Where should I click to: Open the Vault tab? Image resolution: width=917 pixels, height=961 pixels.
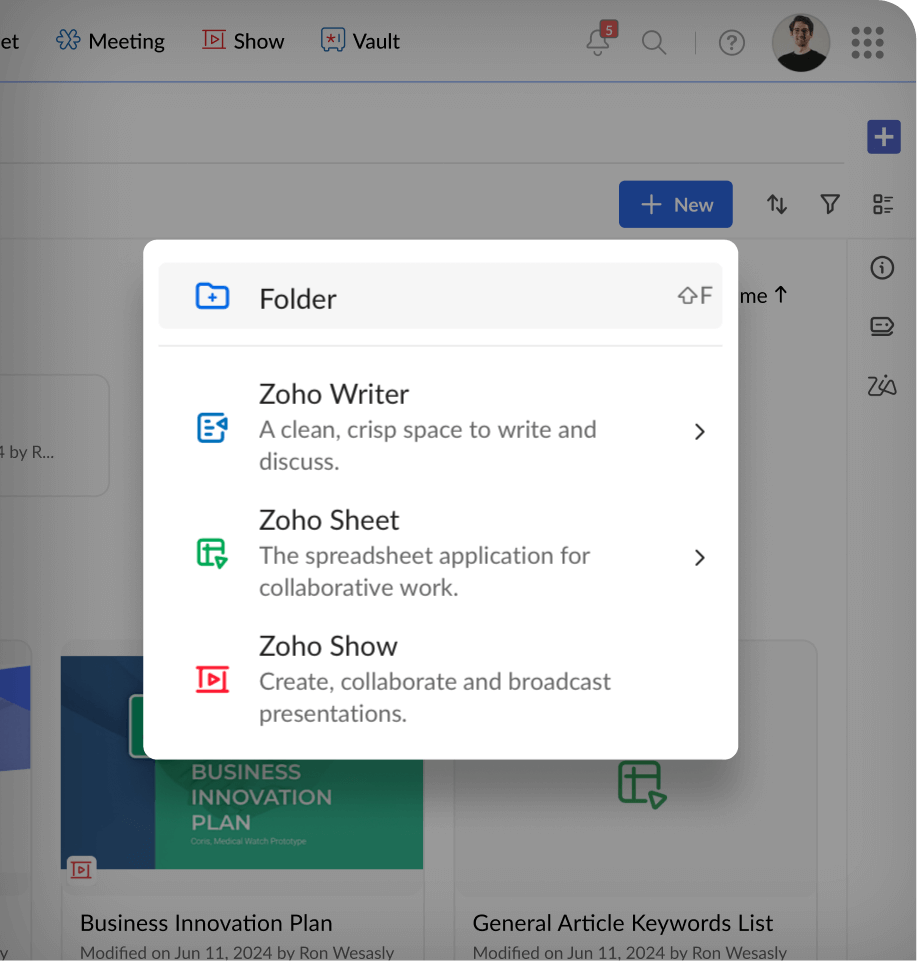pyautogui.click(x=360, y=41)
